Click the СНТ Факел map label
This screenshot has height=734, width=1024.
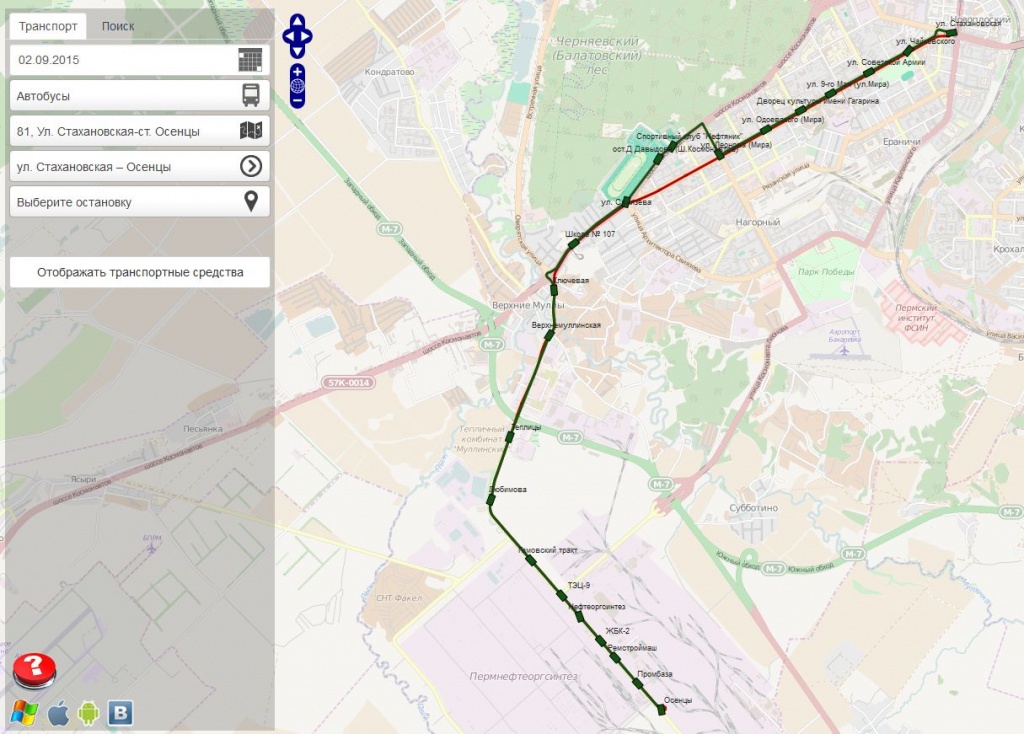399,598
